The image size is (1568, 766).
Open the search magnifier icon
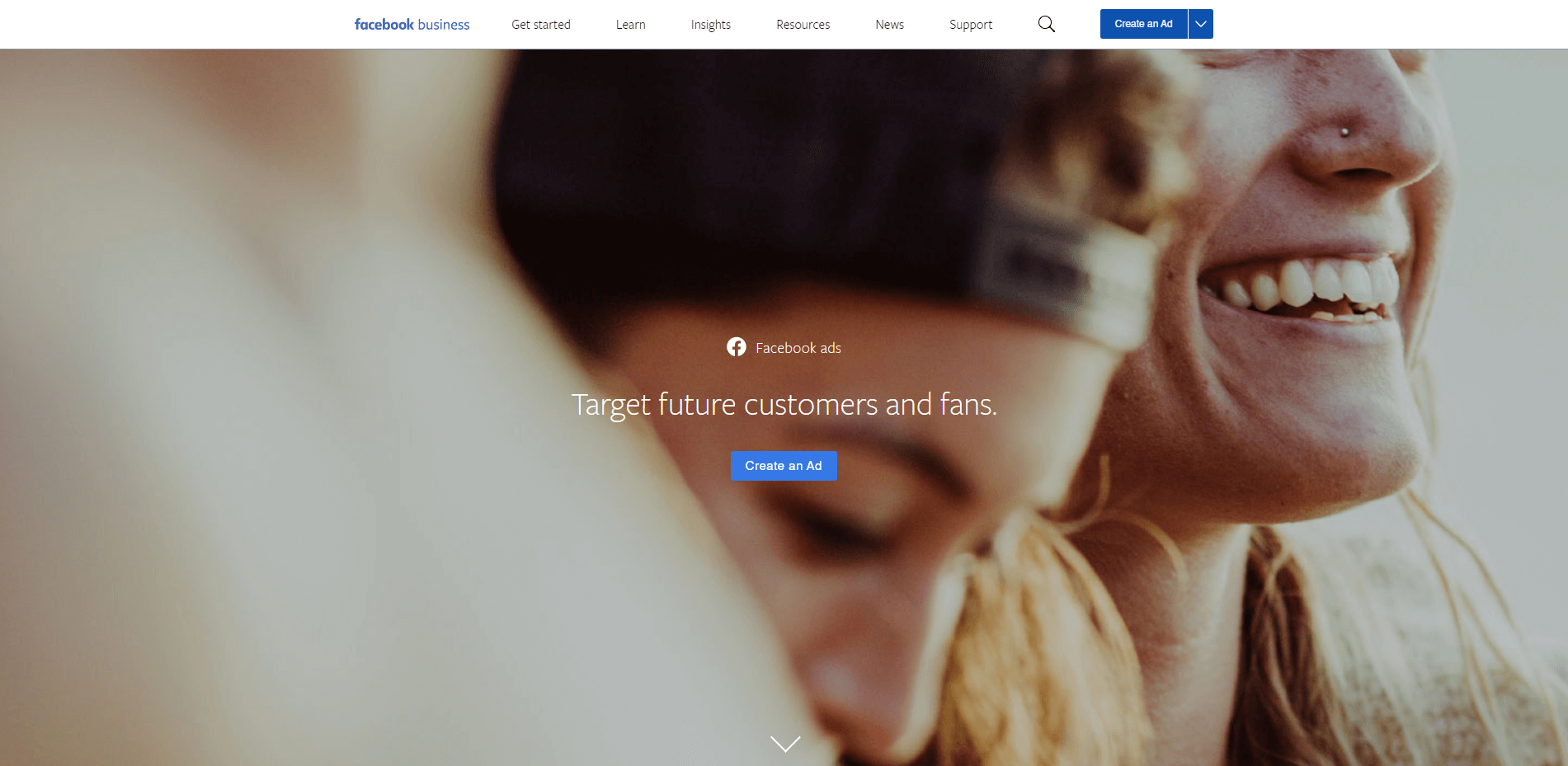pos(1046,24)
